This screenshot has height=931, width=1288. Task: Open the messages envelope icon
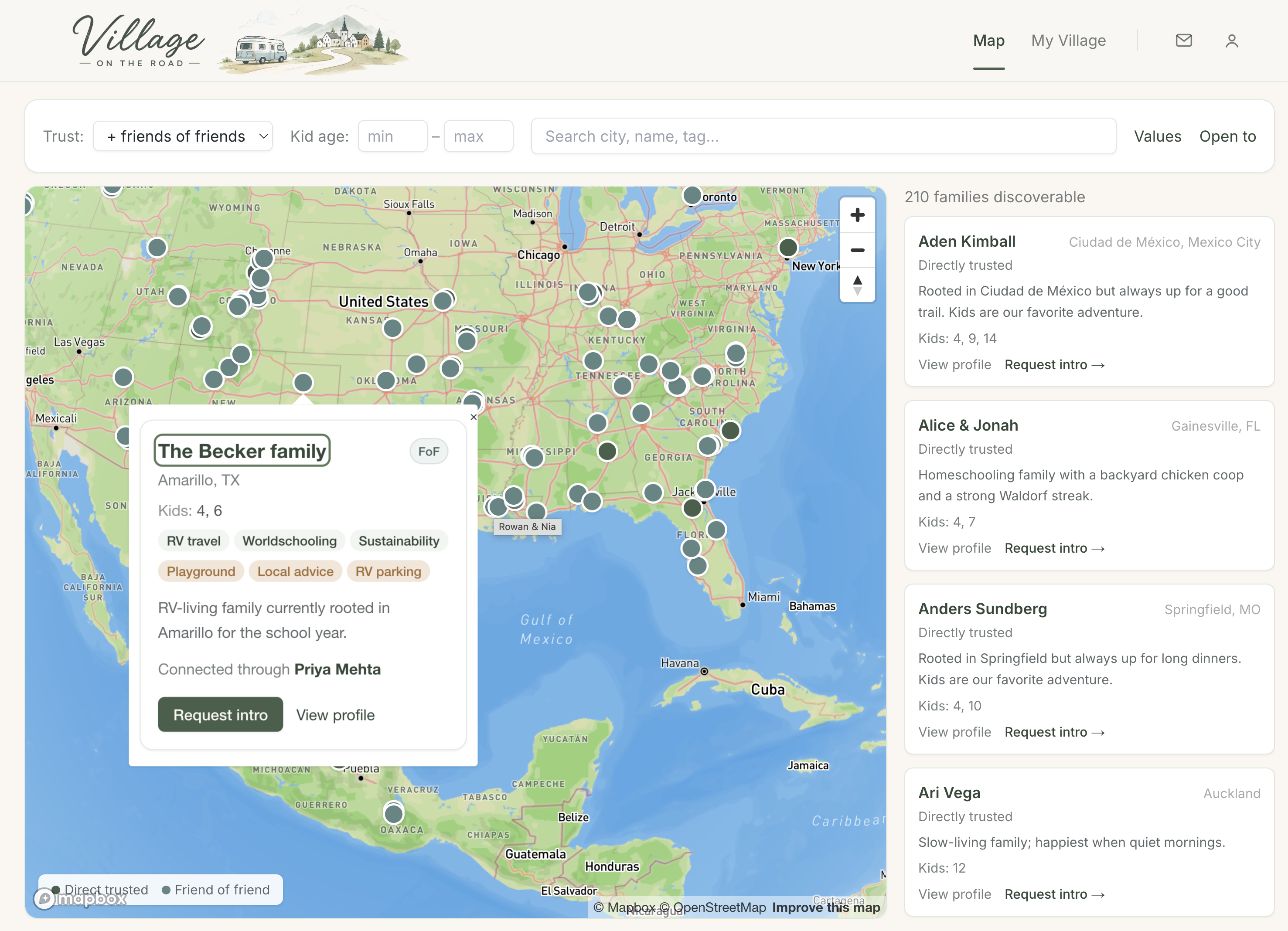[1183, 41]
